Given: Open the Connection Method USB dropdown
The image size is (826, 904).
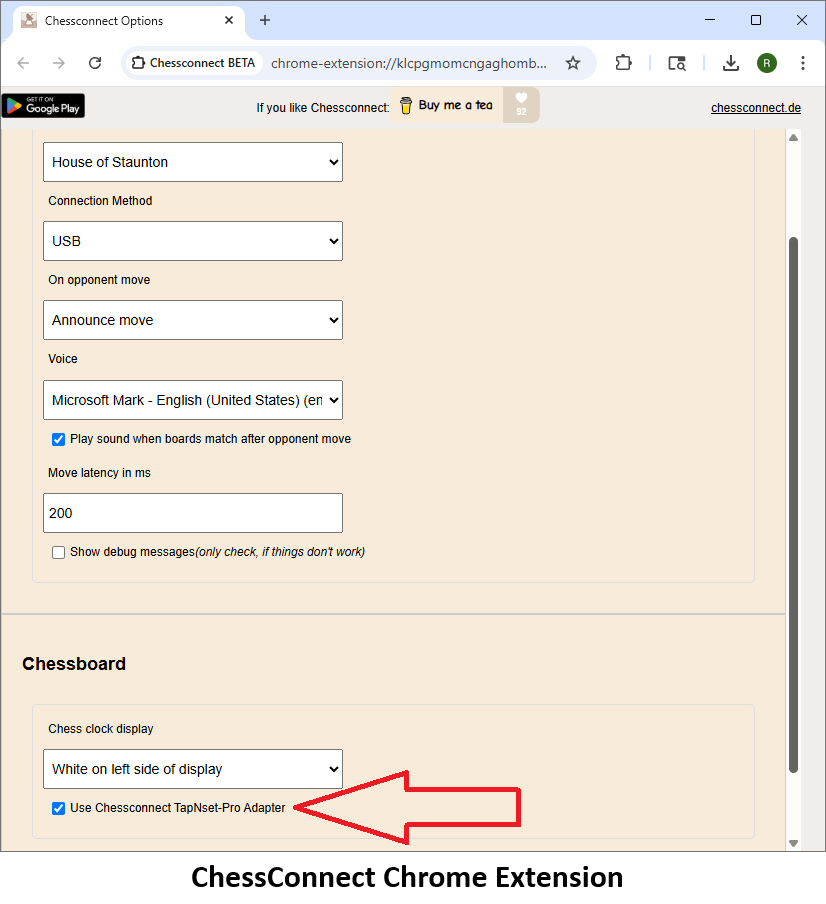Looking at the screenshot, I should tap(193, 241).
